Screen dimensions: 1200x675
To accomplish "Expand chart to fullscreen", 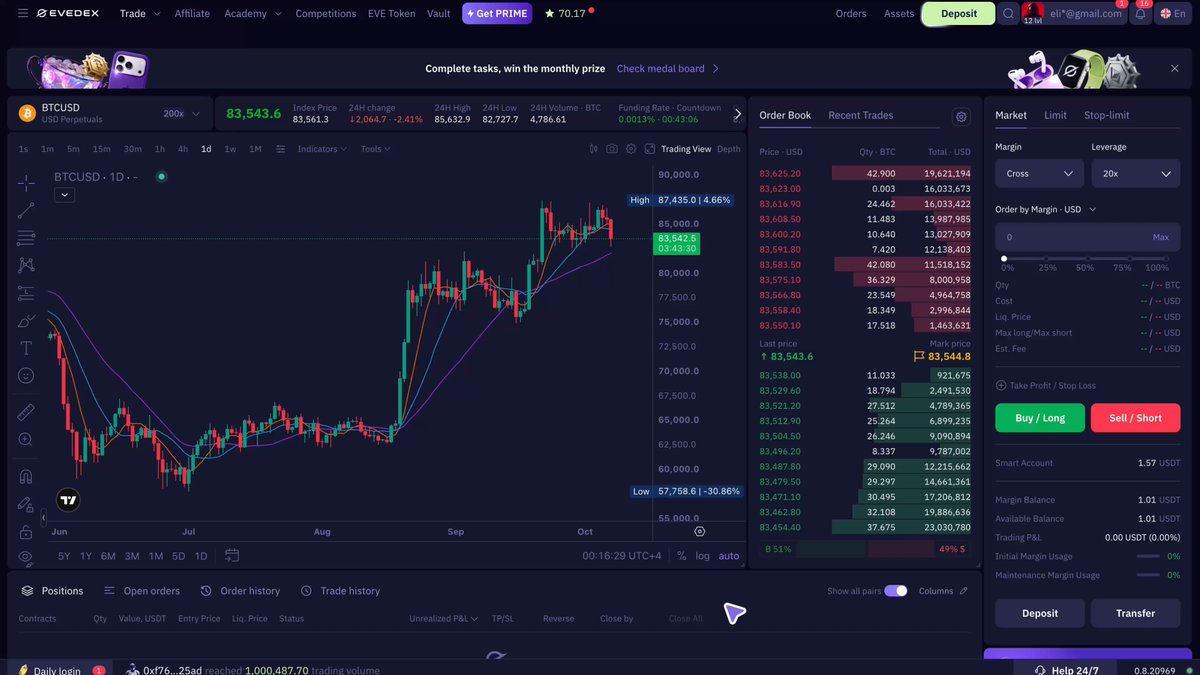I will click(x=650, y=149).
